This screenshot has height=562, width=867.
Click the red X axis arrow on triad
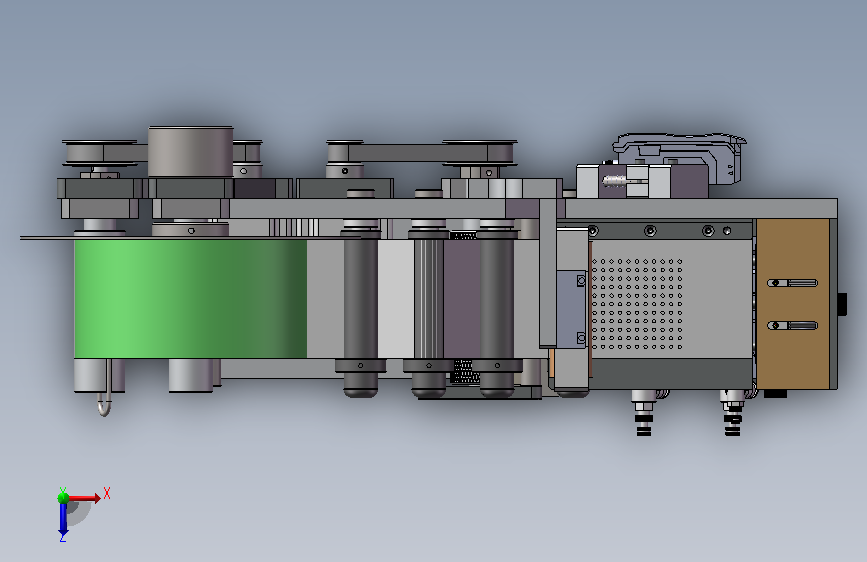coord(86,498)
